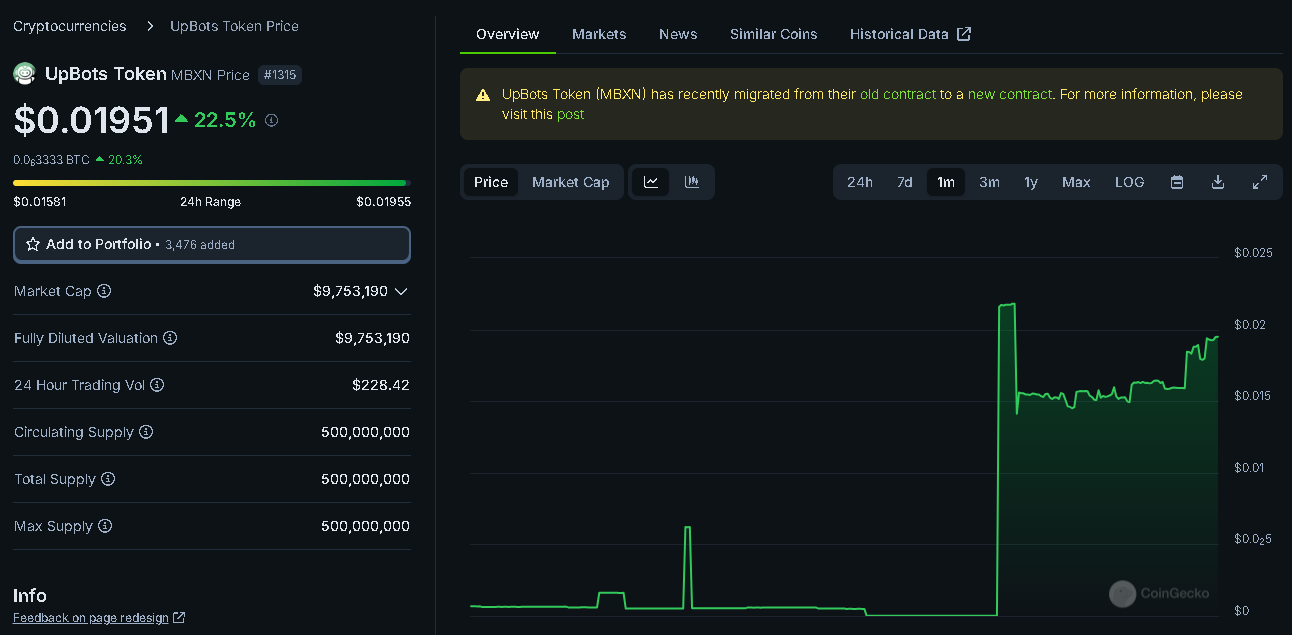Switch to the candlestick chart icon

point(691,182)
